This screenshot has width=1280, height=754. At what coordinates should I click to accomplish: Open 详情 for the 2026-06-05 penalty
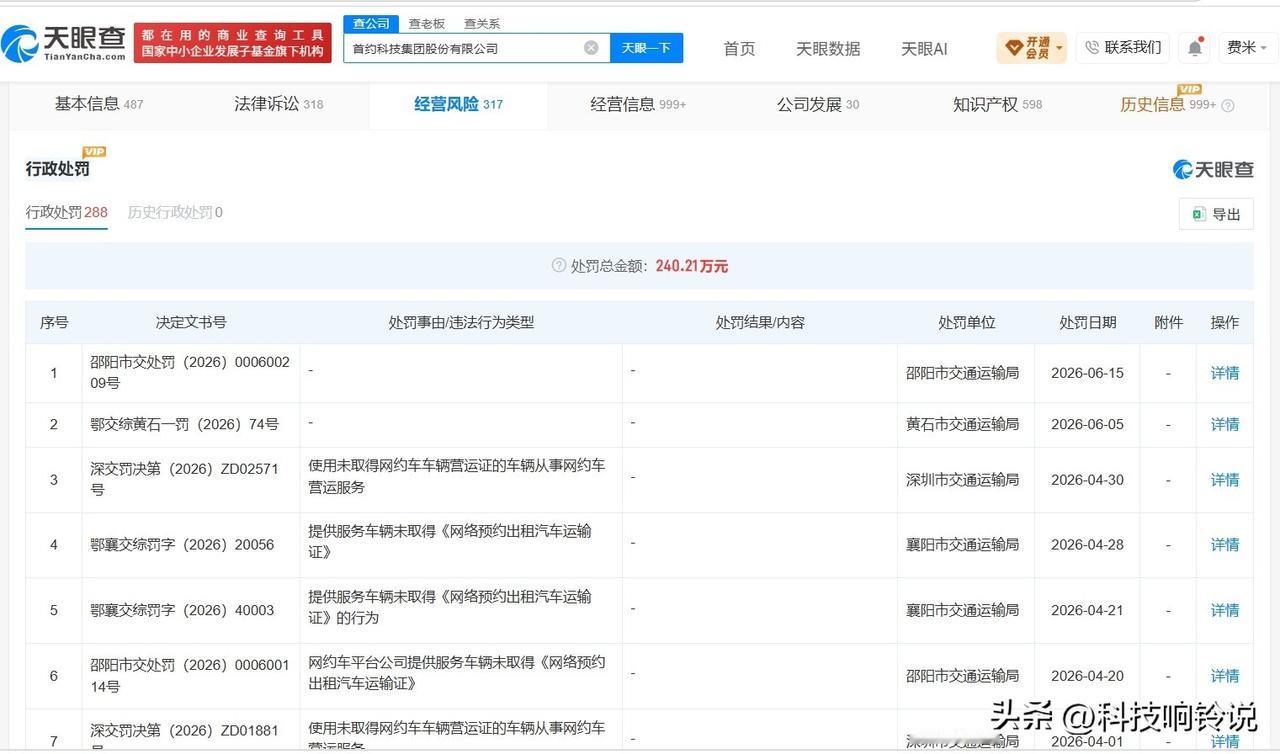pyautogui.click(x=1225, y=424)
